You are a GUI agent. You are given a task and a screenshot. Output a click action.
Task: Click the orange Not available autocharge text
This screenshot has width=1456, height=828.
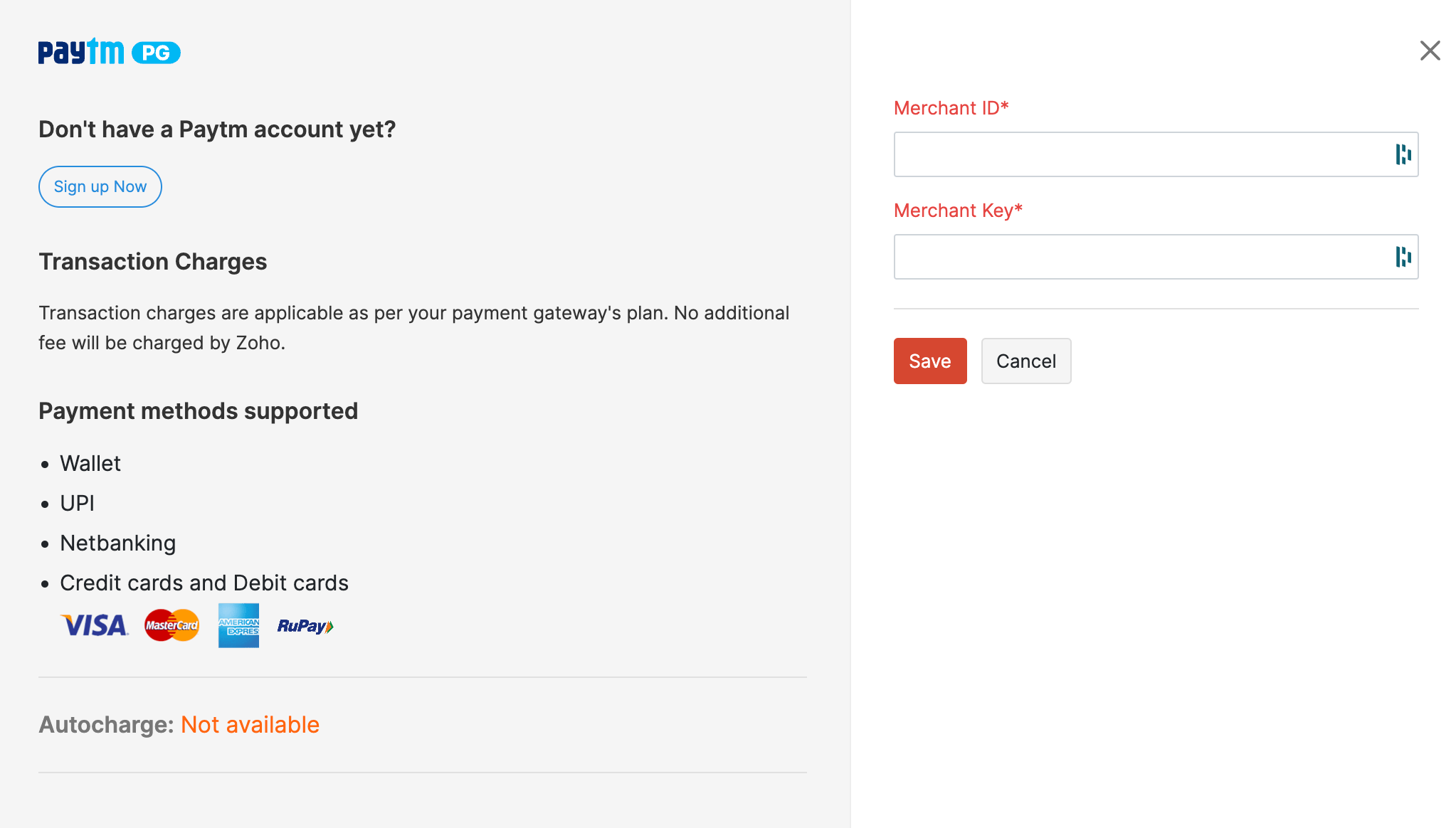[249, 724]
